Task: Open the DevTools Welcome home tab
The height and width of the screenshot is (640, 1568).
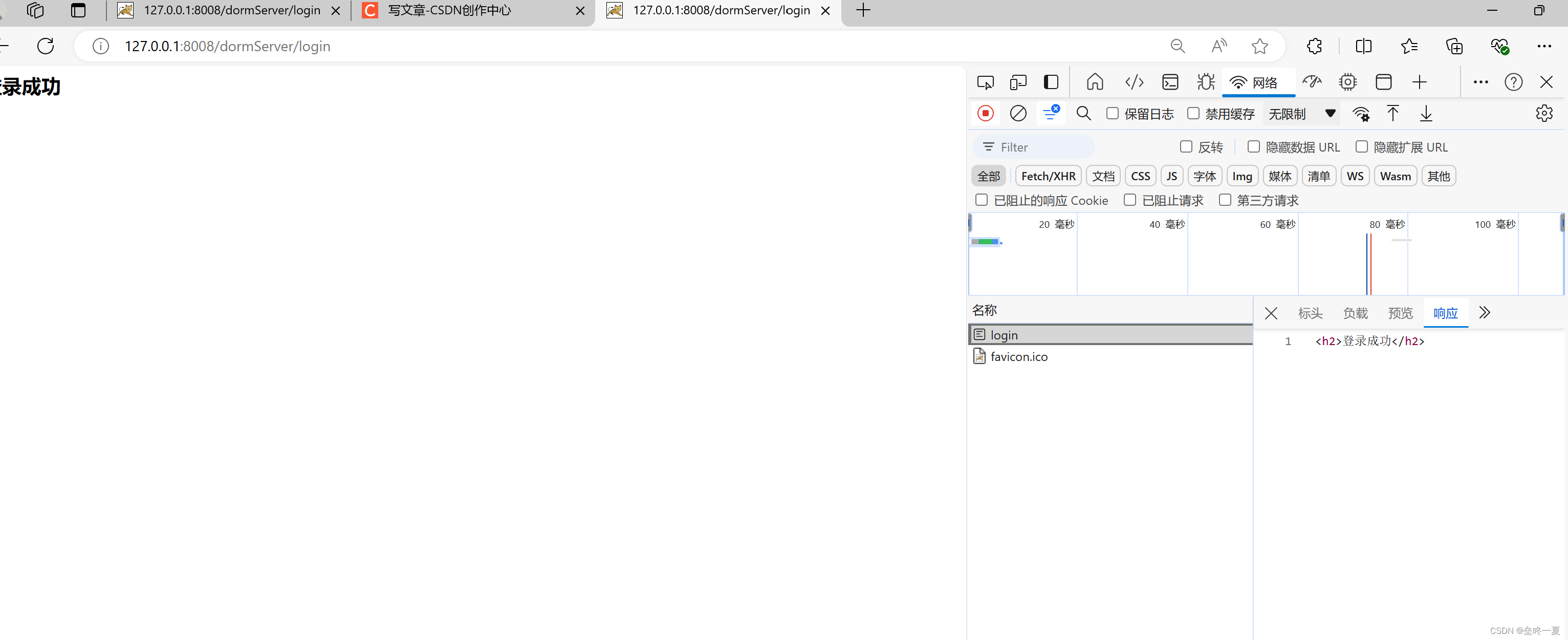Action: click(1095, 82)
